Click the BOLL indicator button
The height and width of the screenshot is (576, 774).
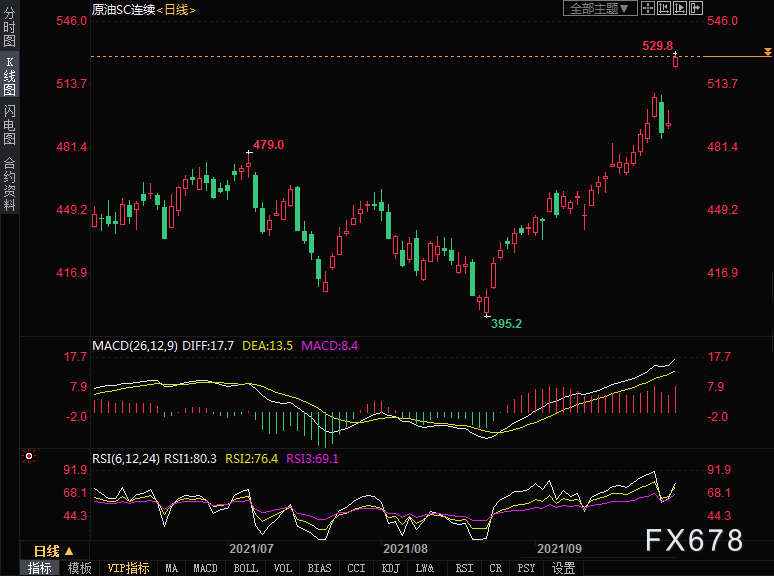tap(244, 568)
